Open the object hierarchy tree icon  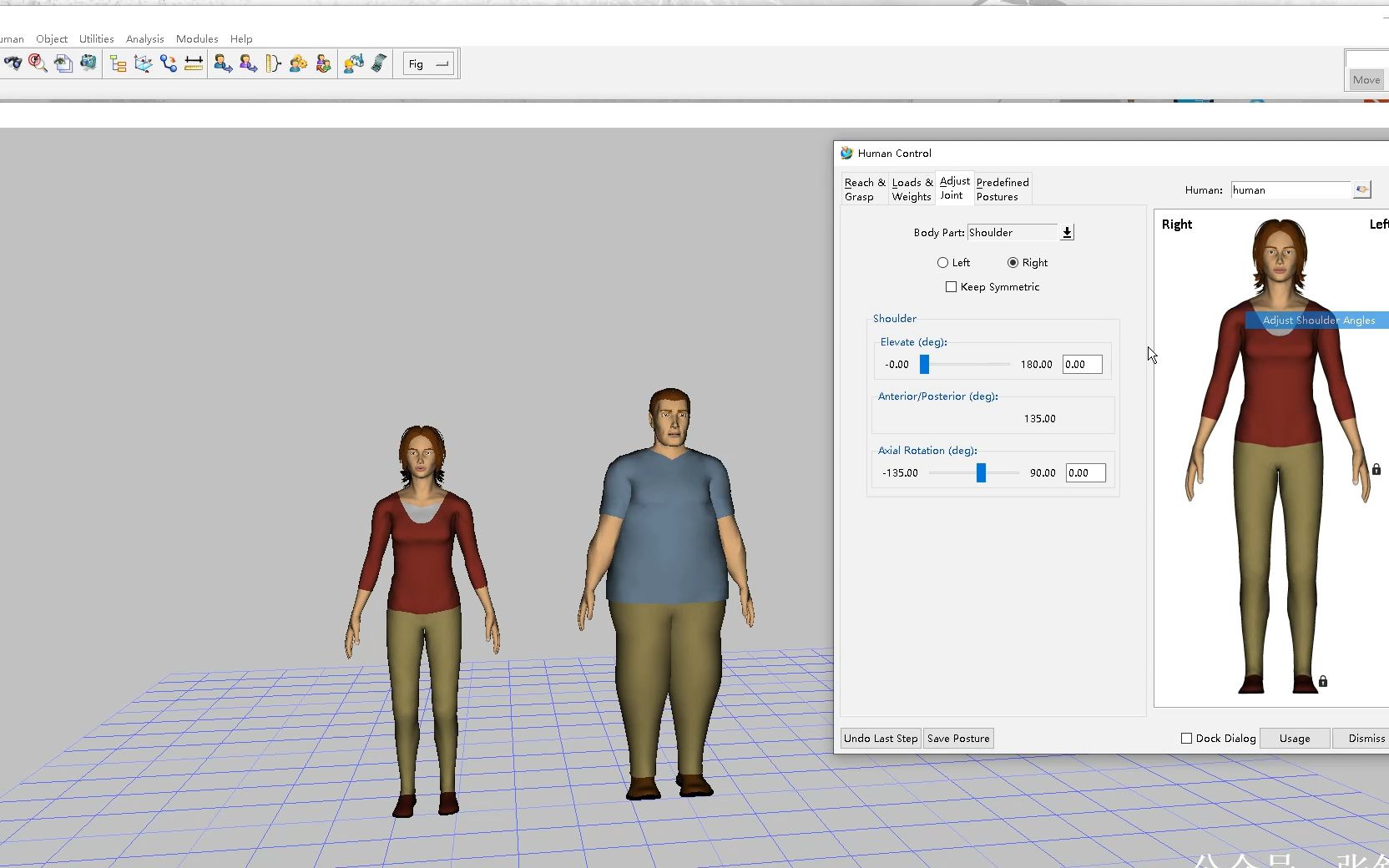point(118,63)
